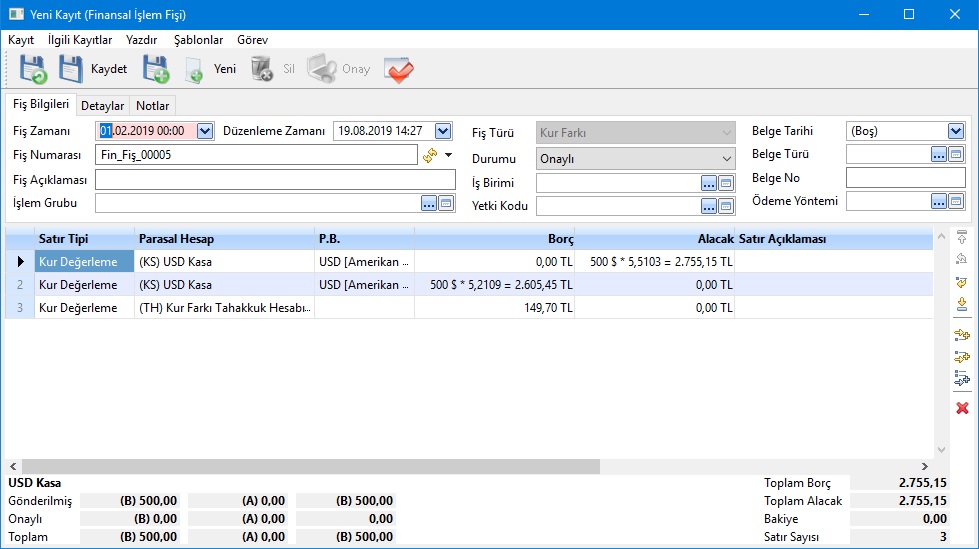Click the Parasal Hesap column header

click(225, 239)
